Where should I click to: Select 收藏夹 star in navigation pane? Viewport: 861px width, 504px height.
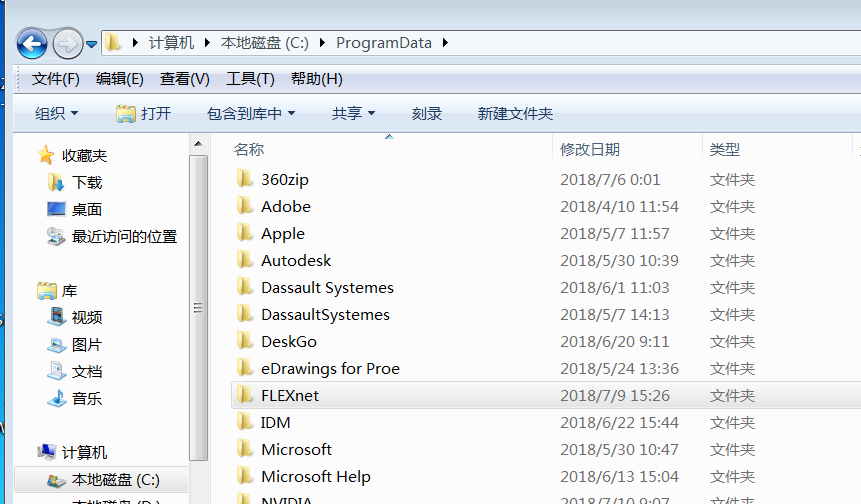pos(46,155)
